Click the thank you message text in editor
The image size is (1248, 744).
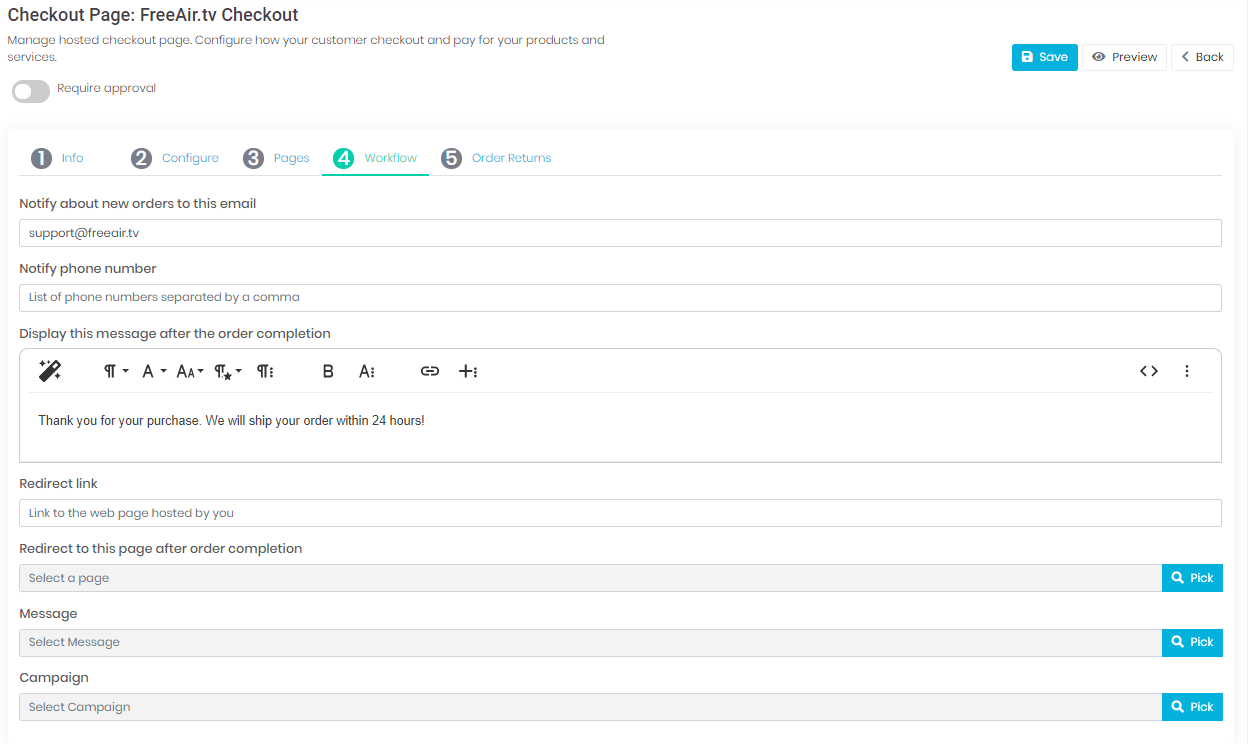click(231, 421)
